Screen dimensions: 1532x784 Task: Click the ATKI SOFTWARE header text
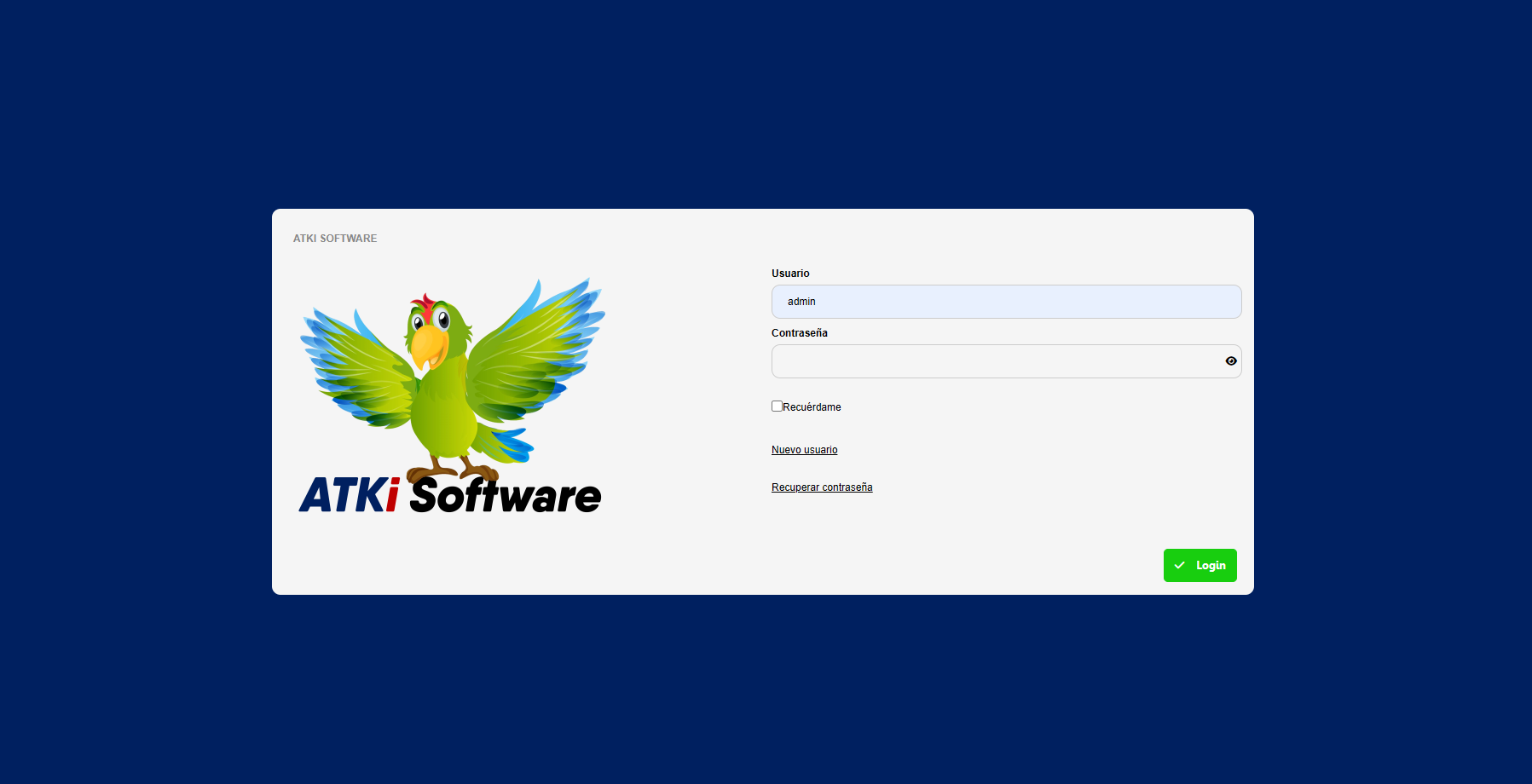coord(335,239)
